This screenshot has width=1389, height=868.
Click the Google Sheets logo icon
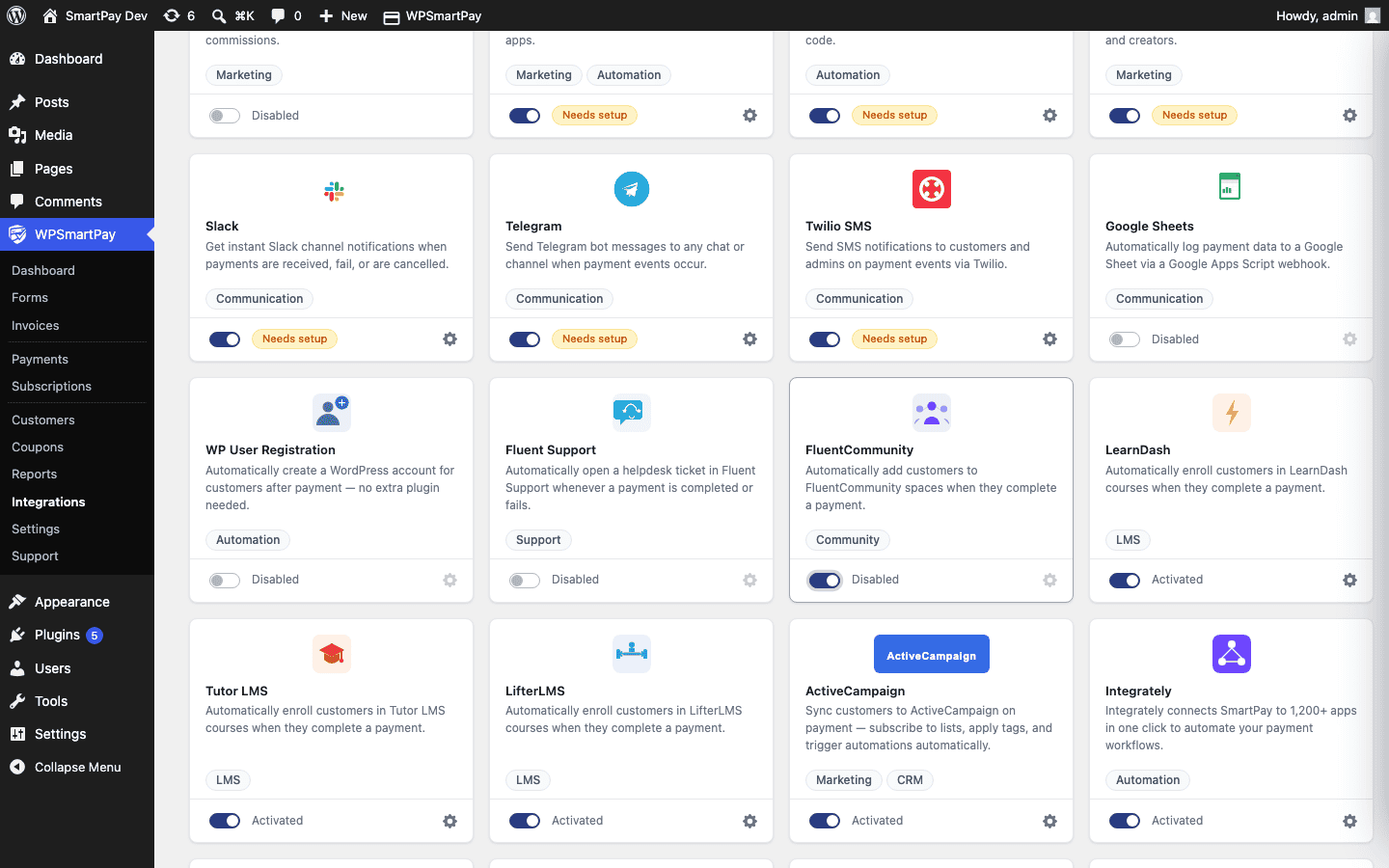click(1229, 186)
